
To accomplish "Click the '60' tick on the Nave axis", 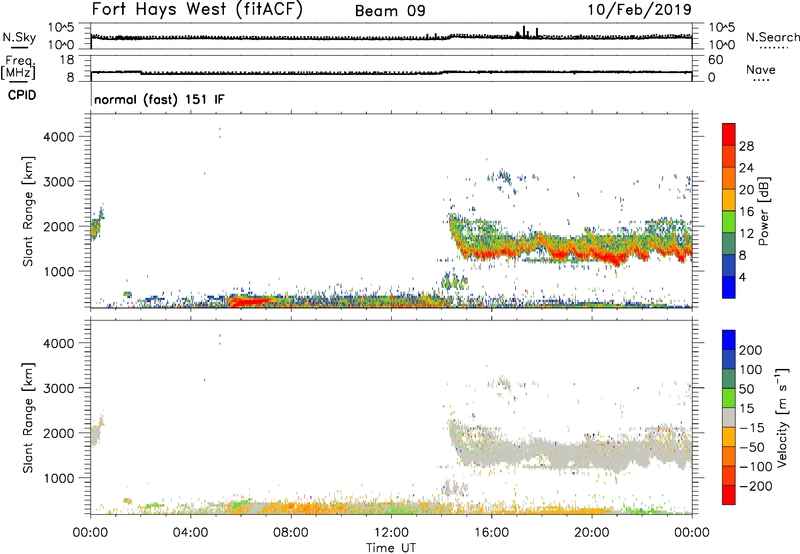I will (716, 60).
